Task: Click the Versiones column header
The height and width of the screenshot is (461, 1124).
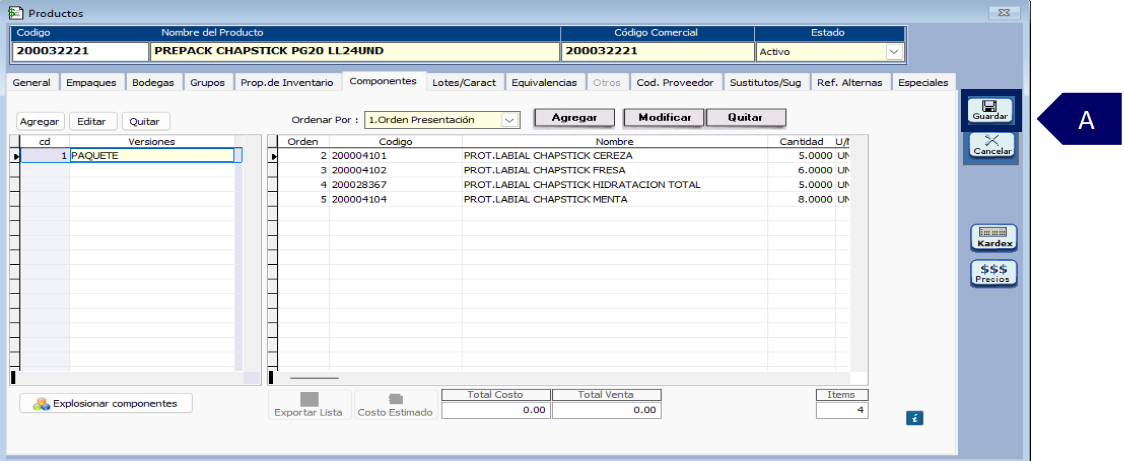Action: (152, 141)
